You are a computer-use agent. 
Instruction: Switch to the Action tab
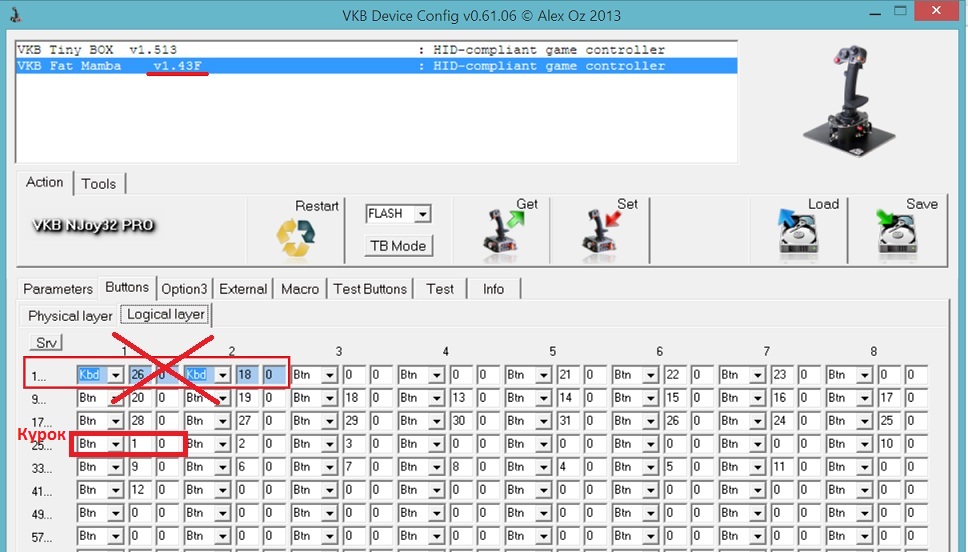[44, 183]
